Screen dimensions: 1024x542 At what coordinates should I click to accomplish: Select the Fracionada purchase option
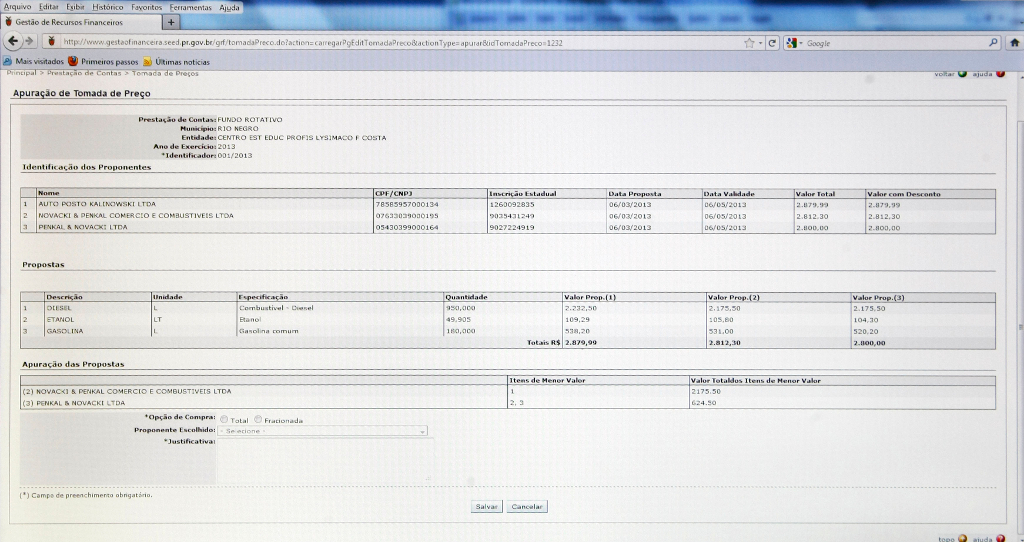click(x=259, y=419)
